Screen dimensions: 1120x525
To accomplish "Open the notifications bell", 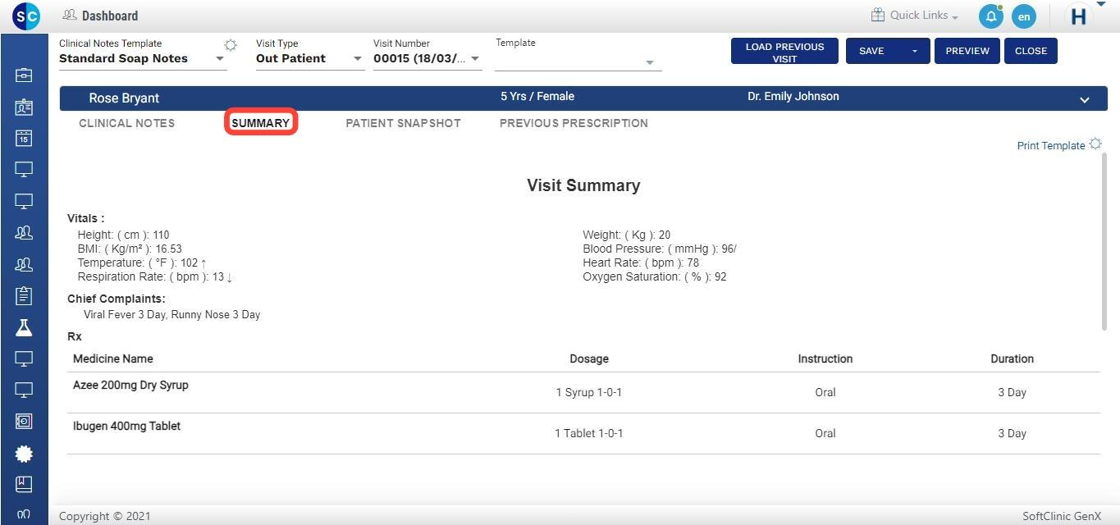I will (991, 16).
